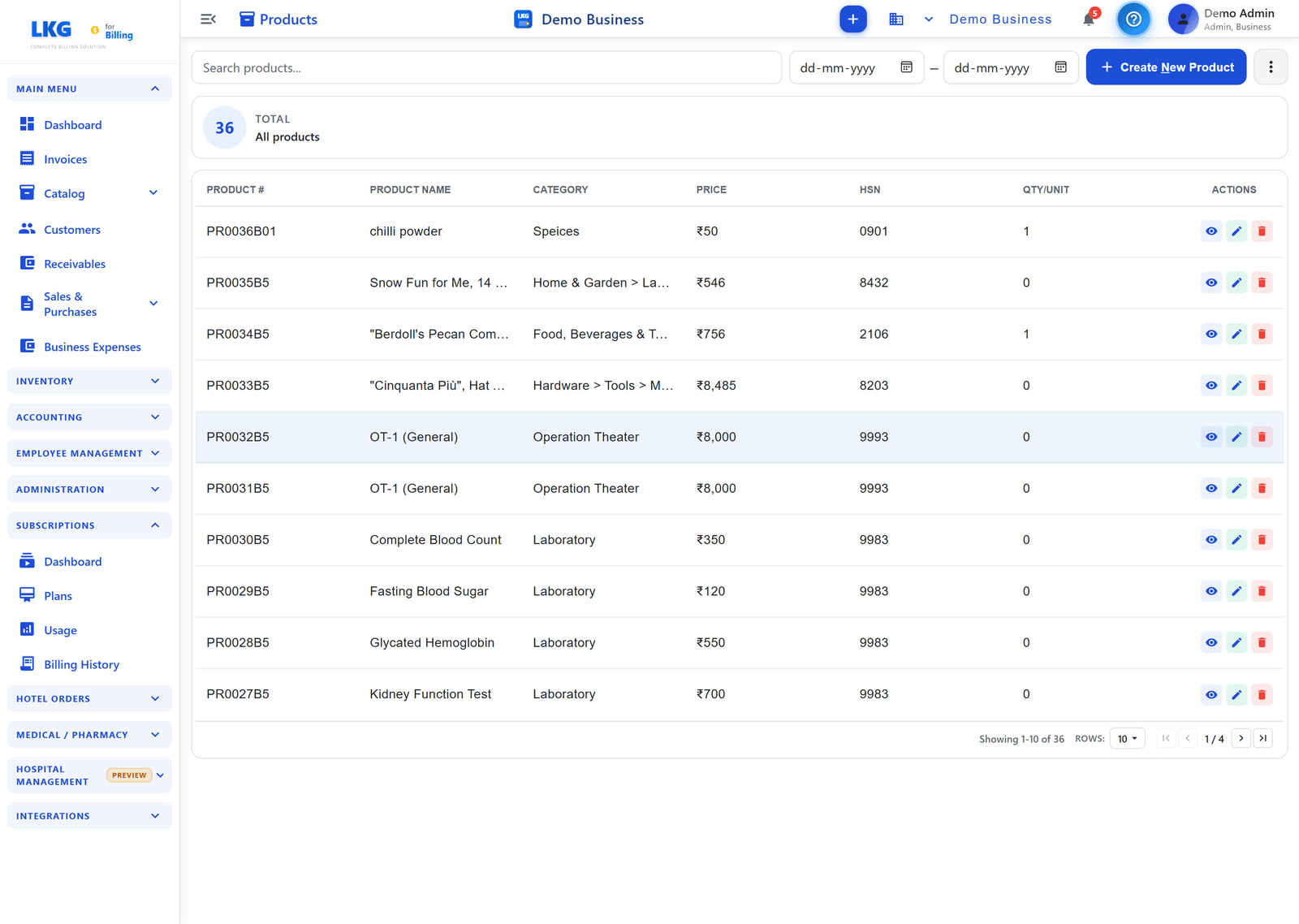Edit product PR0033B5
Viewport: 1299px width, 924px height.
click(x=1236, y=386)
